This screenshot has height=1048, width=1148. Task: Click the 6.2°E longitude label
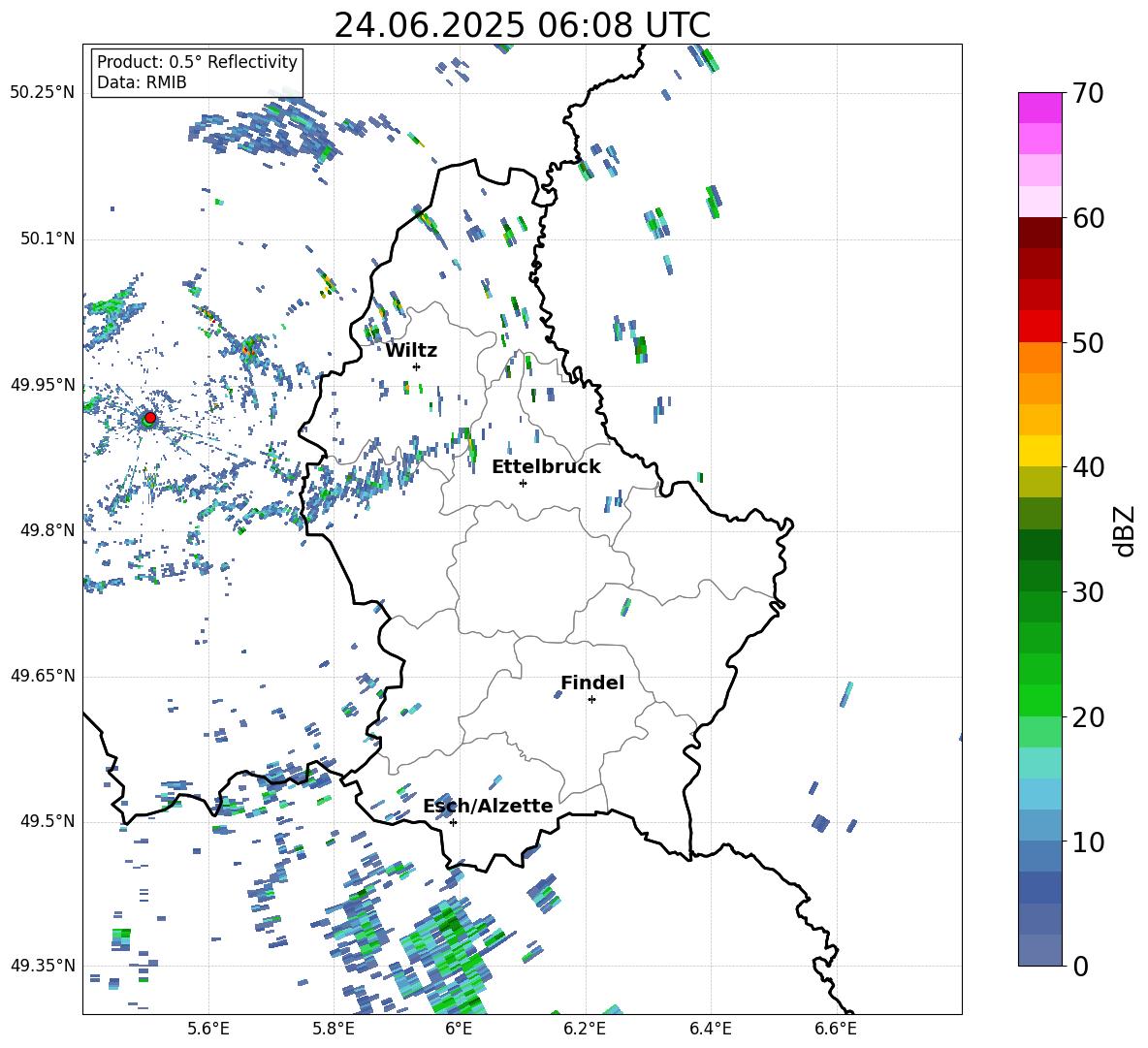(585, 1029)
